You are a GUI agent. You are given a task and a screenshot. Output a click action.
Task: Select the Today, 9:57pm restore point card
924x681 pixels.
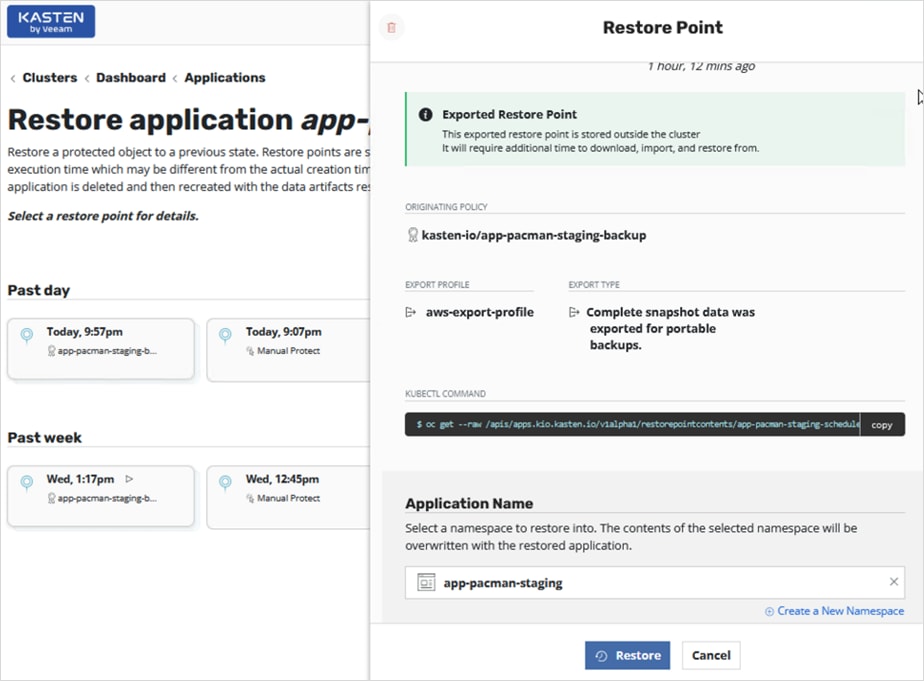101,349
